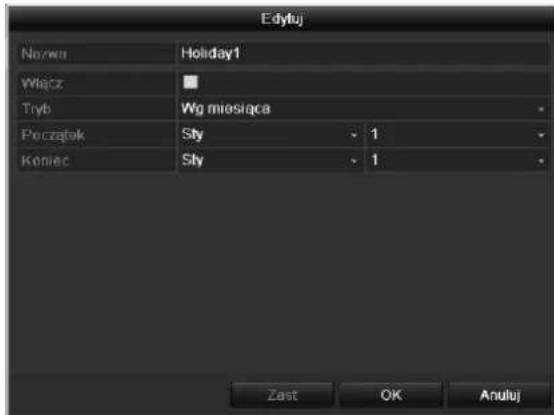
Task: Click the Nazwa field label
Action: (x=44, y=54)
